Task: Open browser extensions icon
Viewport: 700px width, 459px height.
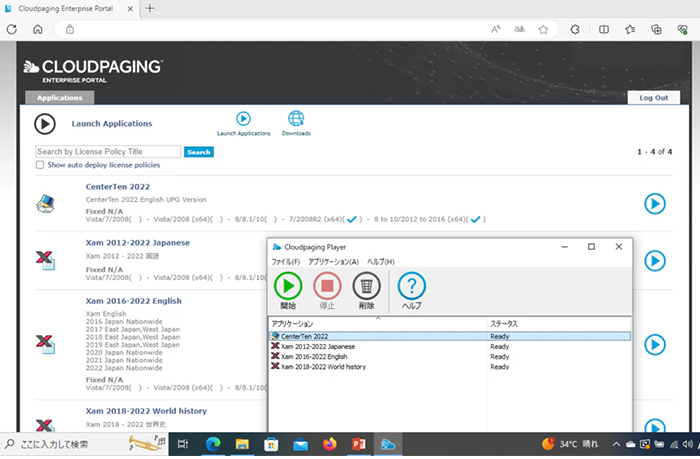Action: pos(575,29)
